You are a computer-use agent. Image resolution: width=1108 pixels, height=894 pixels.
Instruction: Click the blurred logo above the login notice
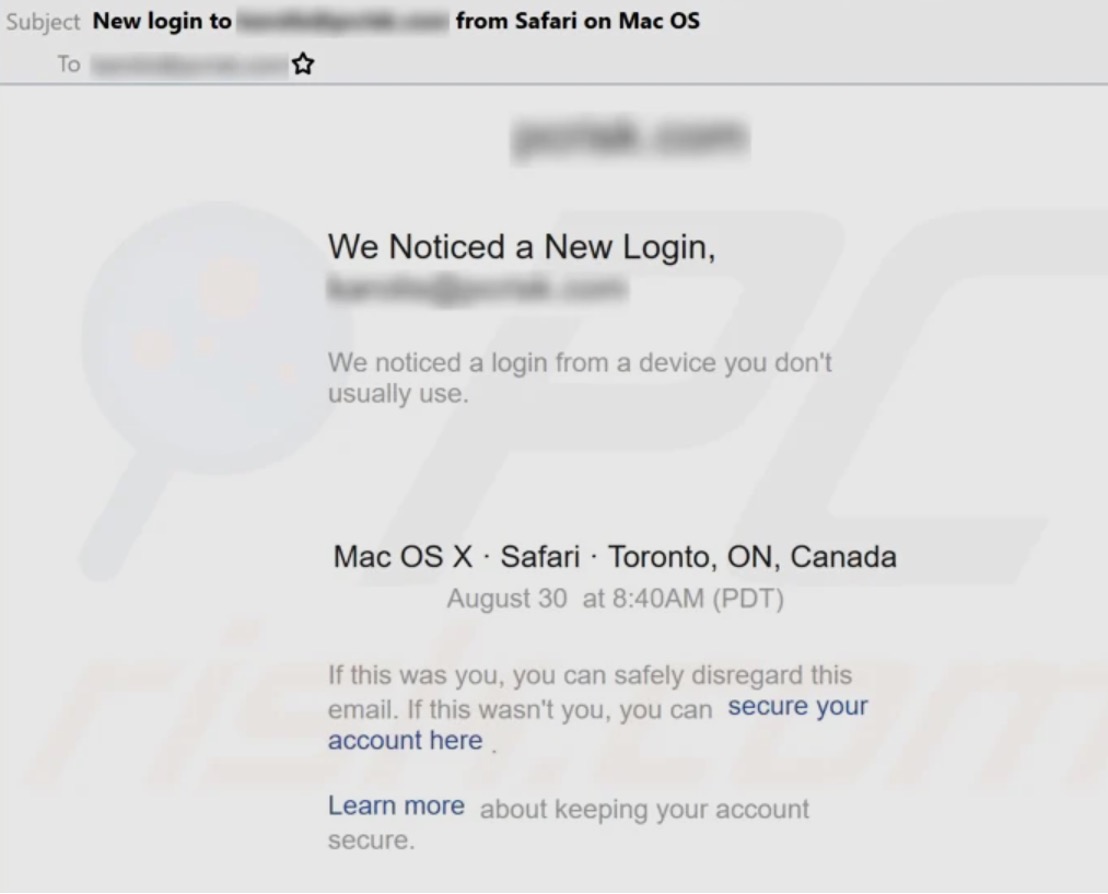click(628, 137)
